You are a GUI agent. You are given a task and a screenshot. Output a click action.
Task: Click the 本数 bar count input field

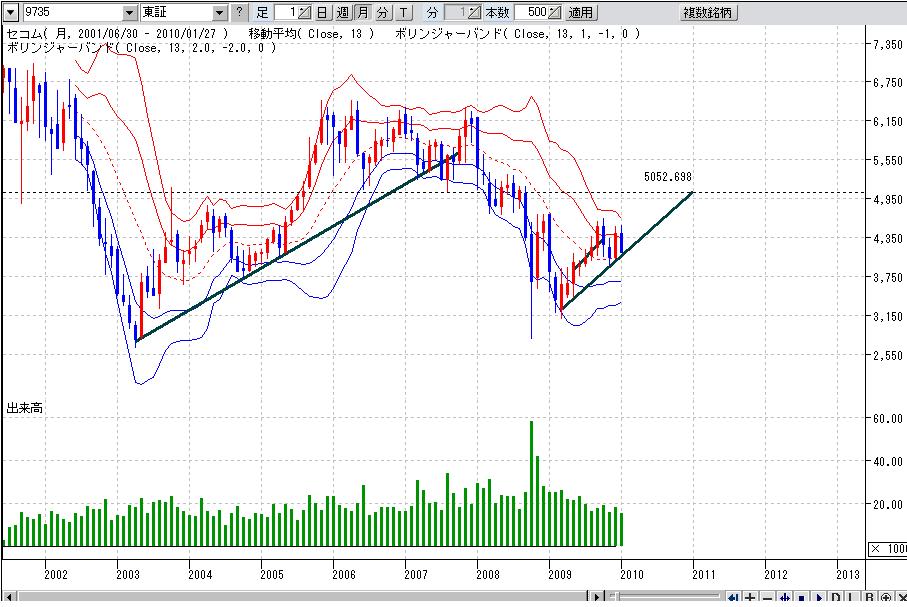[x=530, y=13]
